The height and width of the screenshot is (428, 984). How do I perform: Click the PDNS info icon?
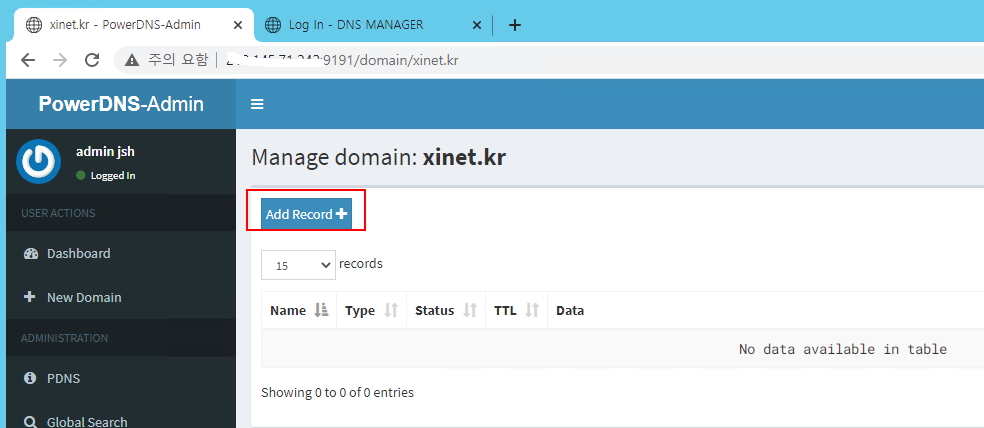pyautogui.click(x=30, y=378)
